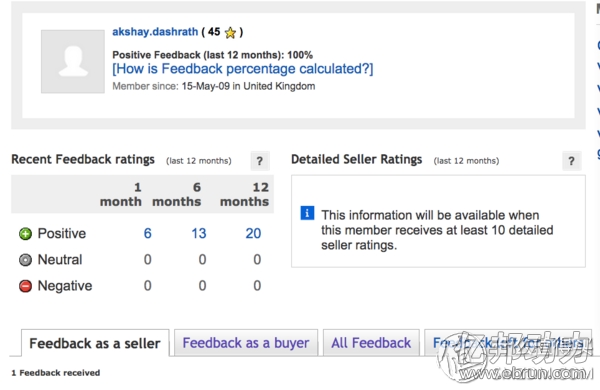Open How is Feedback percentage calculated link
The image size is (600, 390).
click(243, 69)
